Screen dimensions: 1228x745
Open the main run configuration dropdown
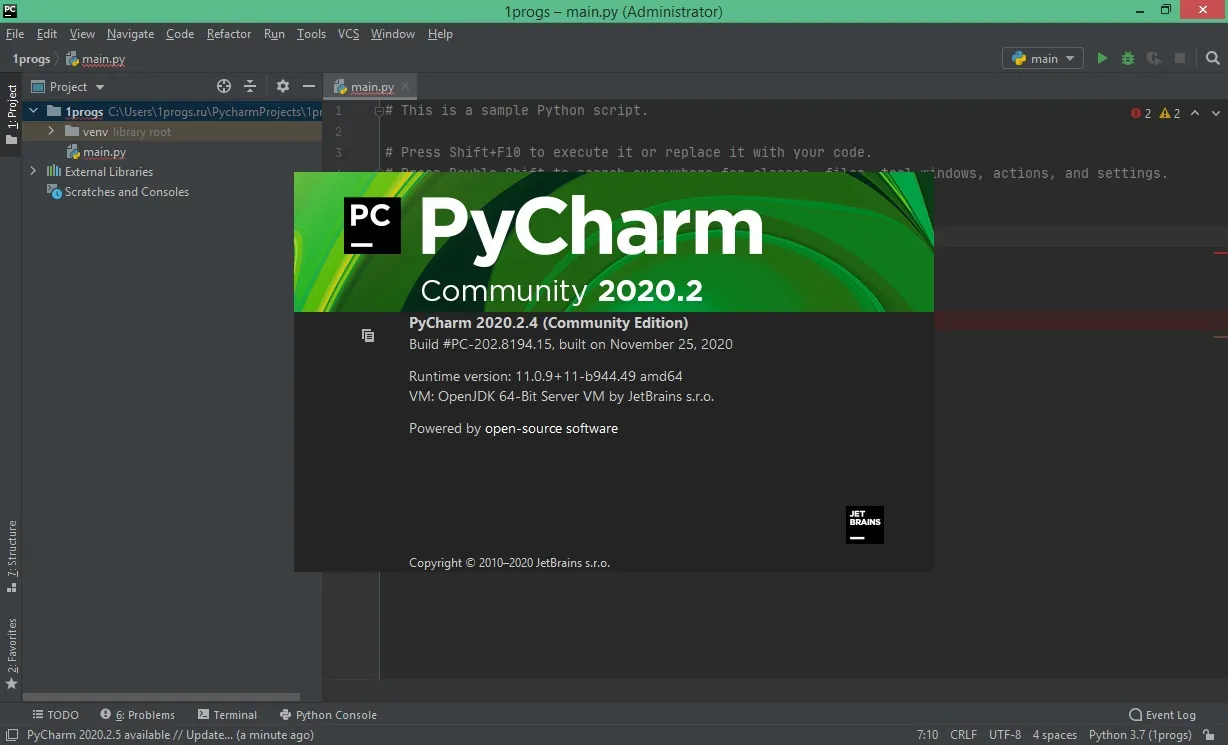point(1043,59)
